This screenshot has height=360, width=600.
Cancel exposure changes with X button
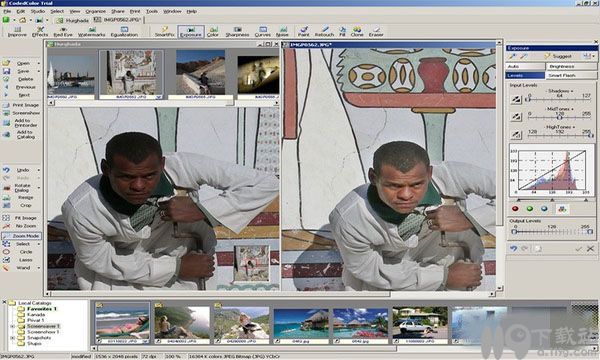click(590, 249)
